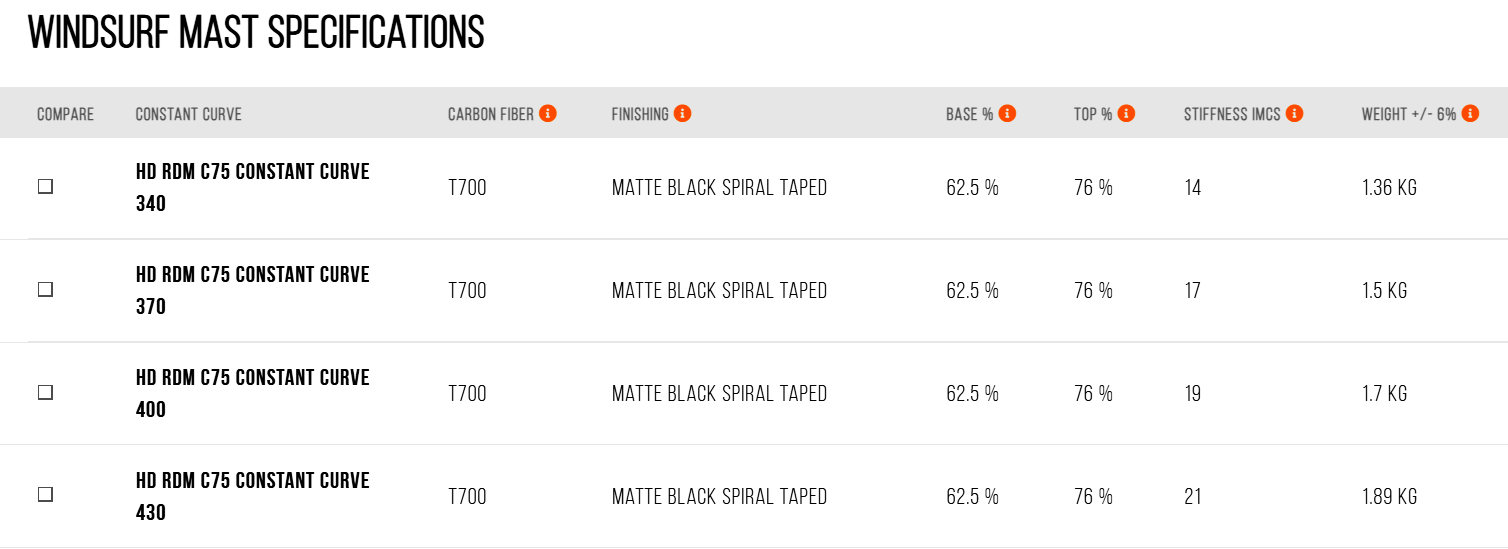Open HD RDM C75 Constant Curve 370 link
The height and width of the screenshot is (549, 1508).
[x=253, y=290]
